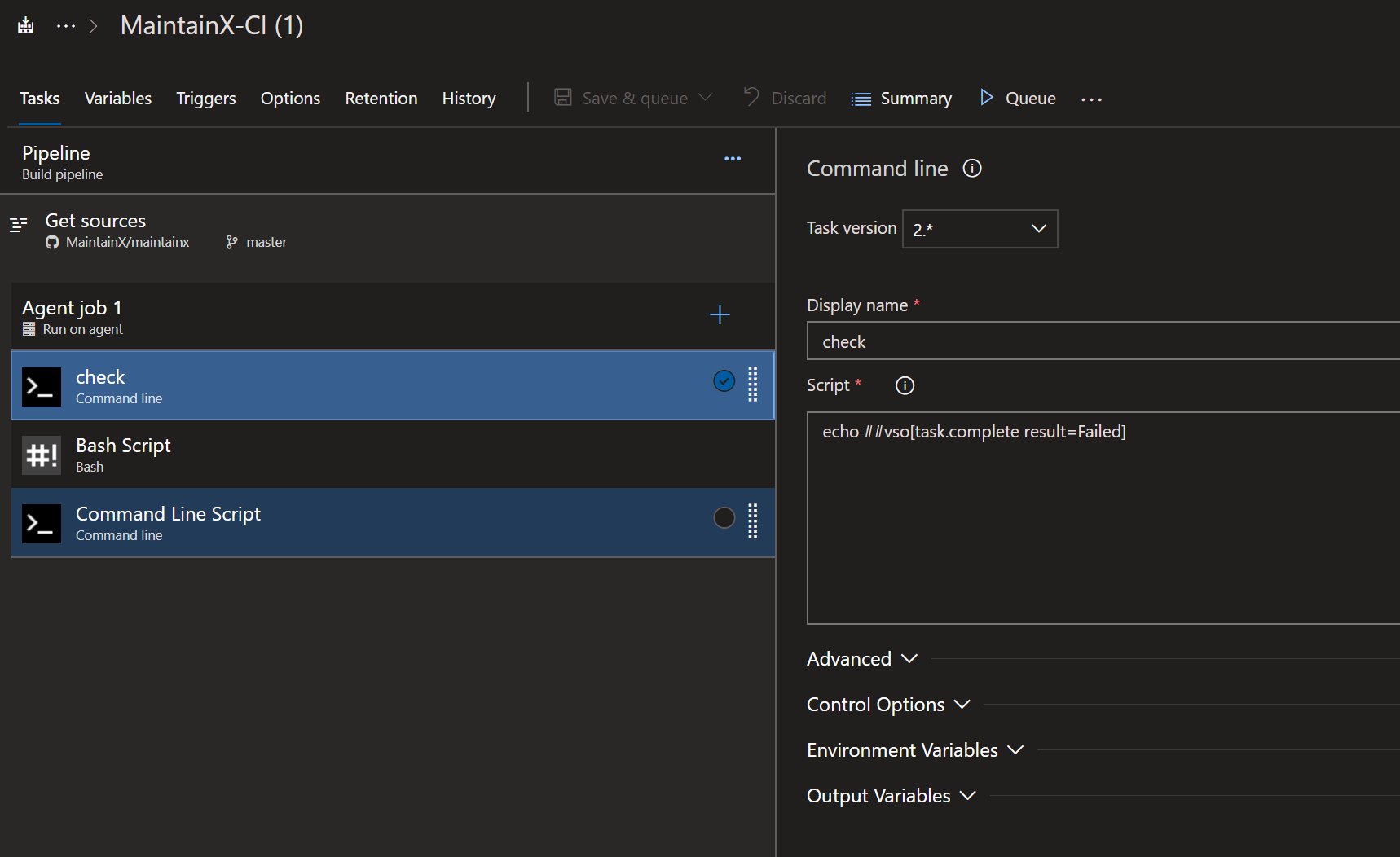Click the Azure DevOps product icon top-left
The height and width of the screenshot is (857, 1400).
point(25,24)
